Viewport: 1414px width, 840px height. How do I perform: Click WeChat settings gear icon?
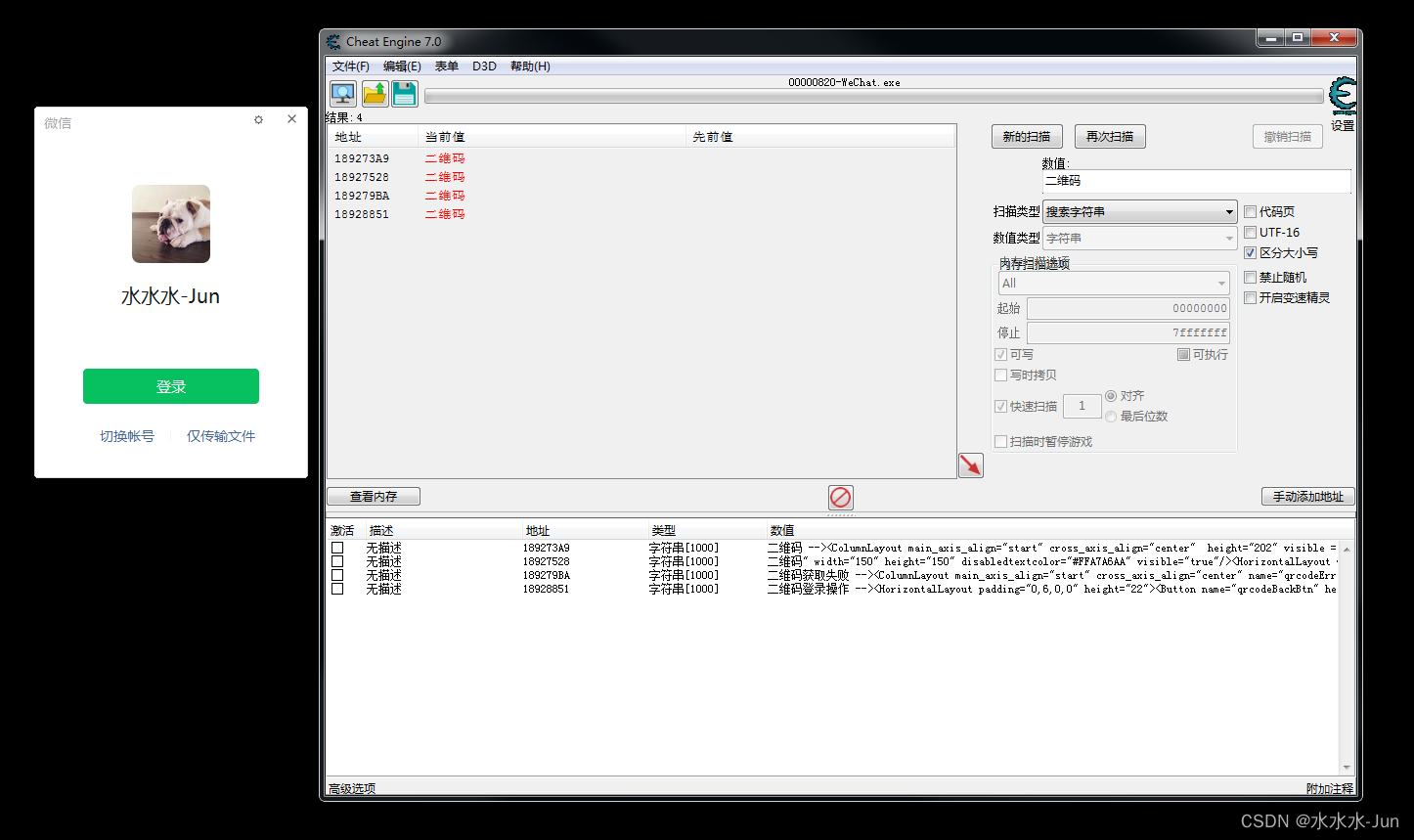click(258, 119)
